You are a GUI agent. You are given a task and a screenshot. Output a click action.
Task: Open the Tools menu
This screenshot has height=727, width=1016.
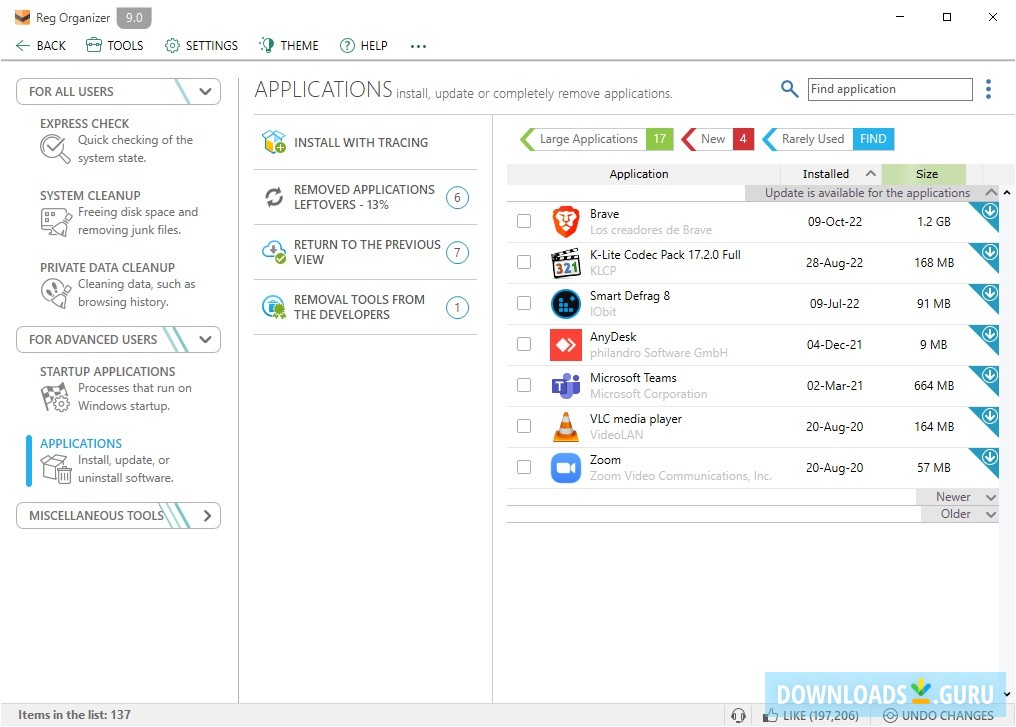point(115,45)
